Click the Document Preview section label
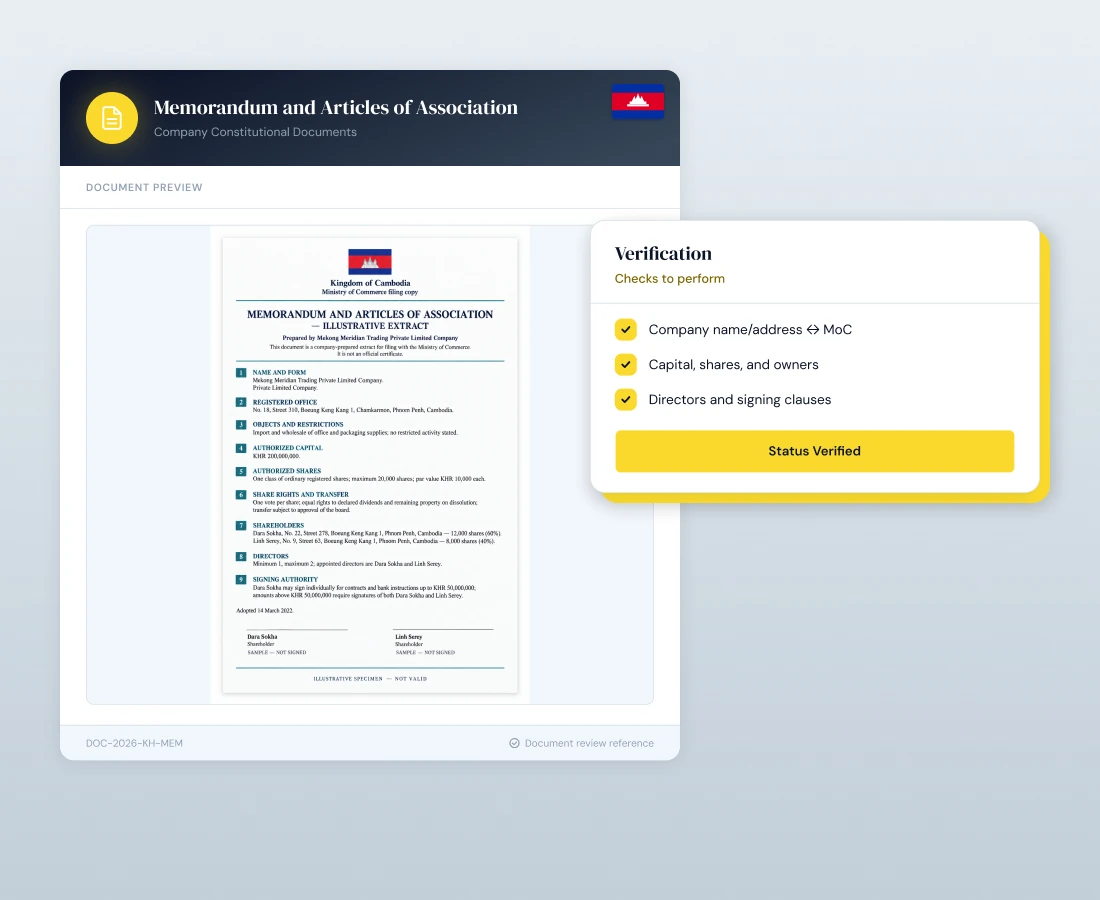The height and width of the screenshot is (900, 1100). [144, 187]
